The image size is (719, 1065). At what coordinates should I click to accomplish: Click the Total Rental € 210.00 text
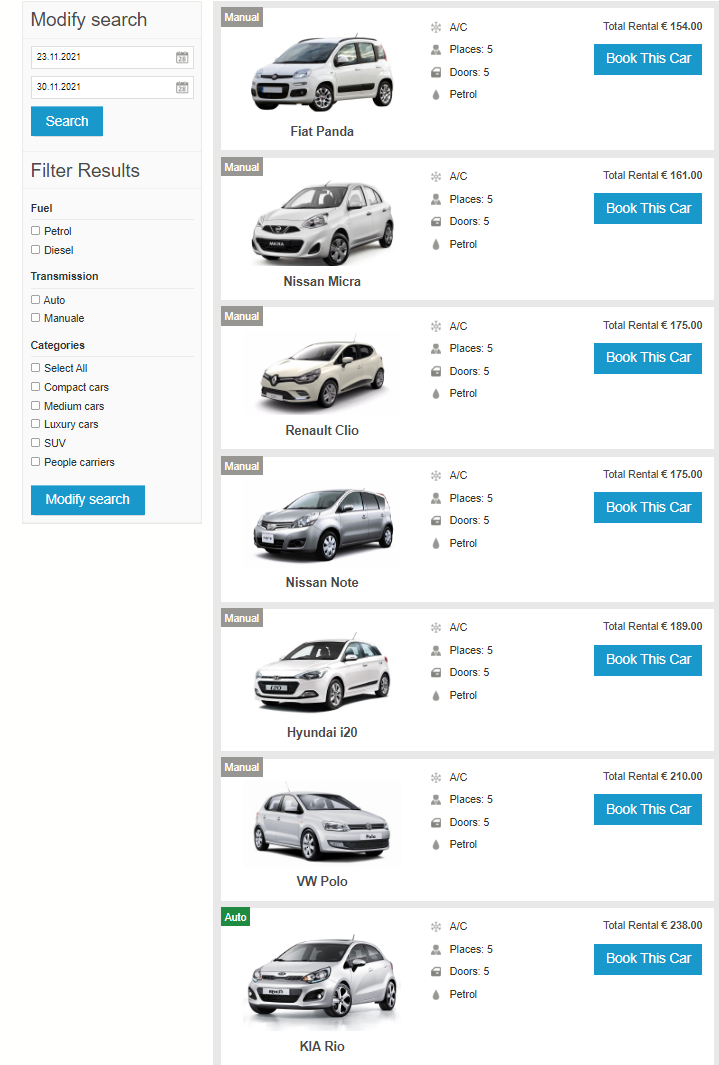coord(652,776)
